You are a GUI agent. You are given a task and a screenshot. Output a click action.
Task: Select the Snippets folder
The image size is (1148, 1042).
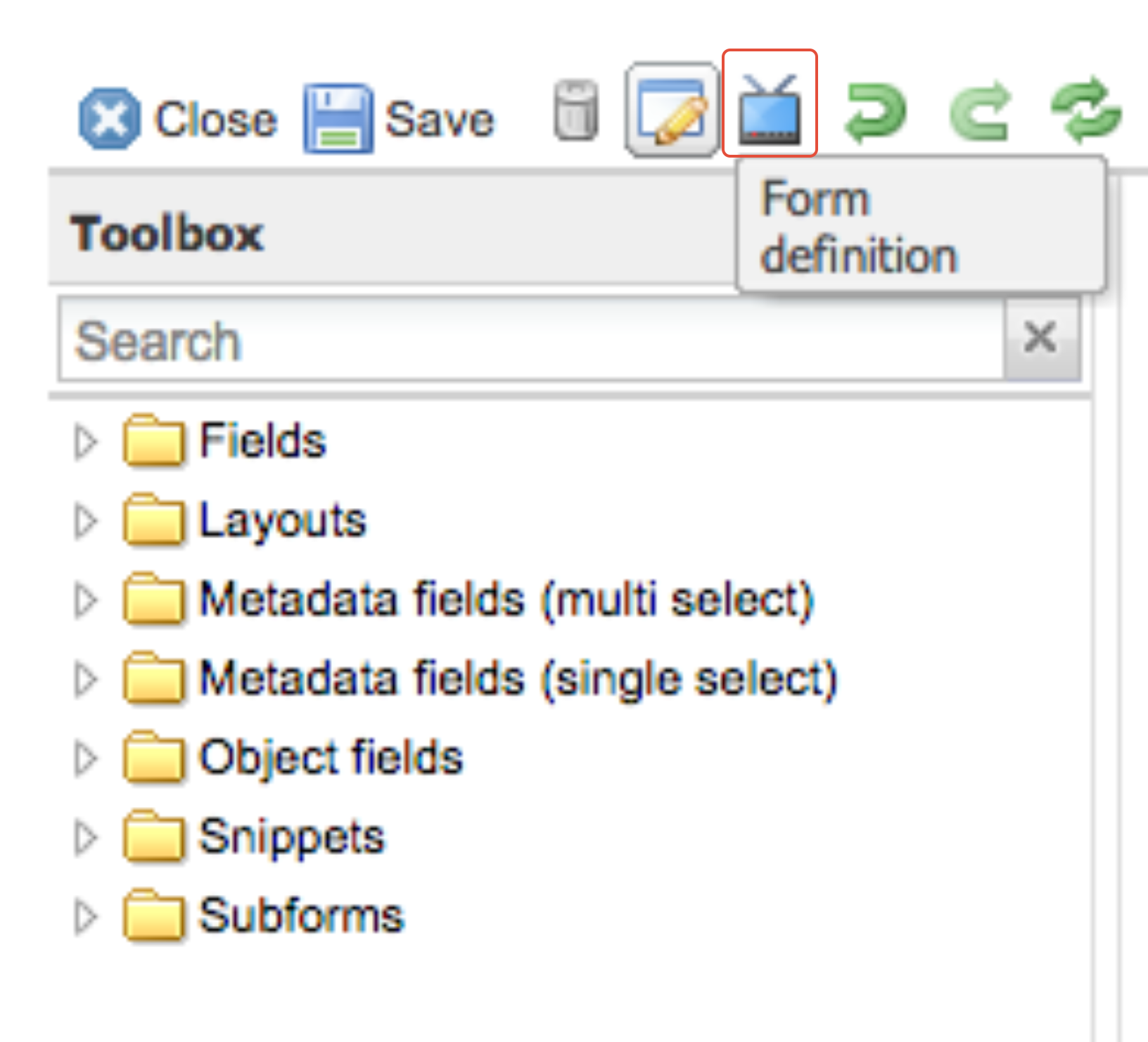tap(291, 837)
